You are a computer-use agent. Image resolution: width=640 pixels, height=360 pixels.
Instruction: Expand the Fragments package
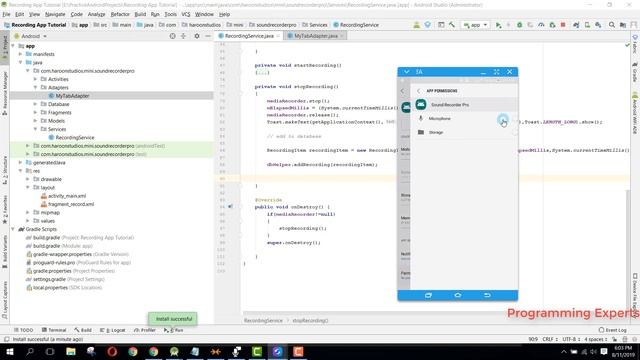click(x=36, y=112)
